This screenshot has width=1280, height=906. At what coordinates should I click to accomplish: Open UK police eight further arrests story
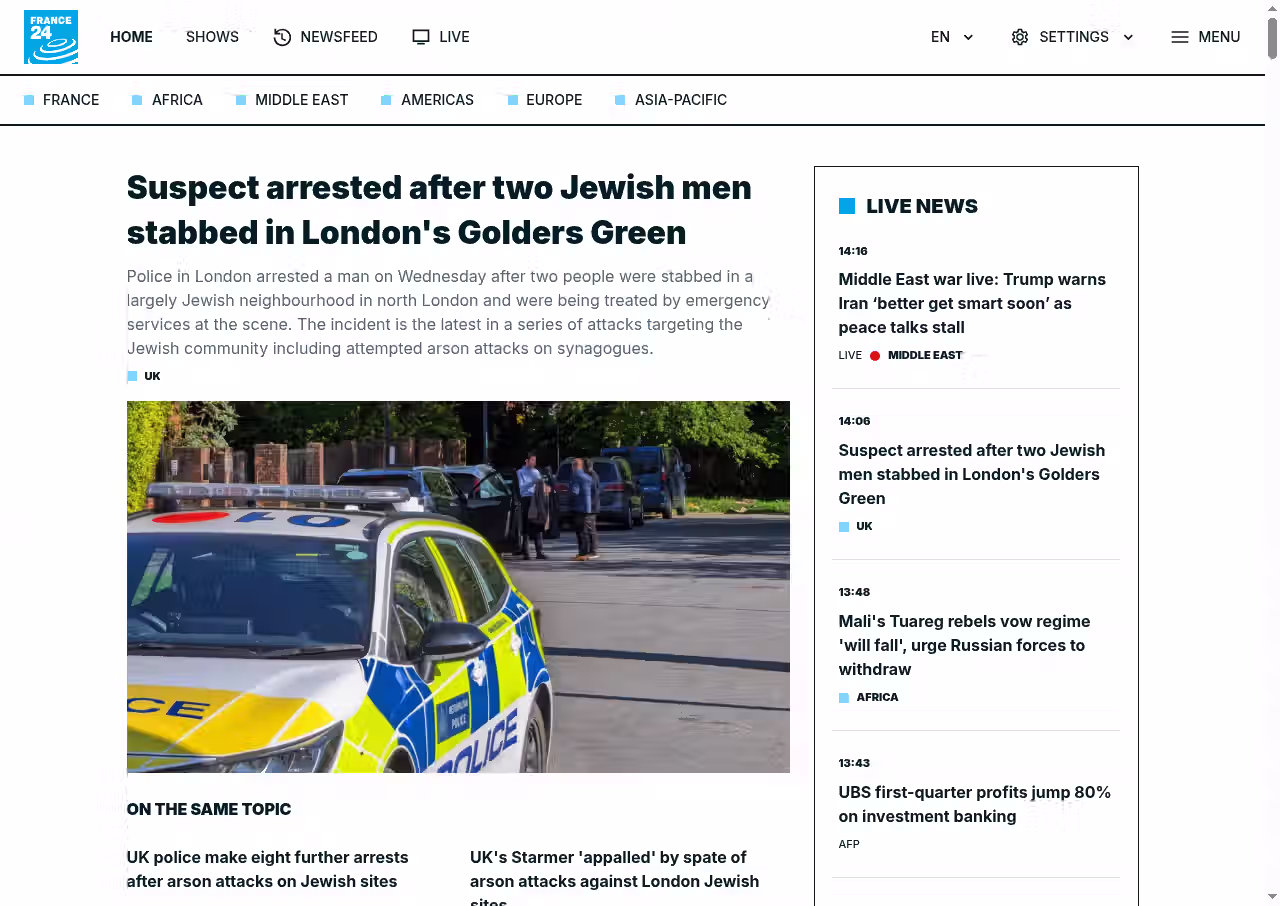(267, 869)
